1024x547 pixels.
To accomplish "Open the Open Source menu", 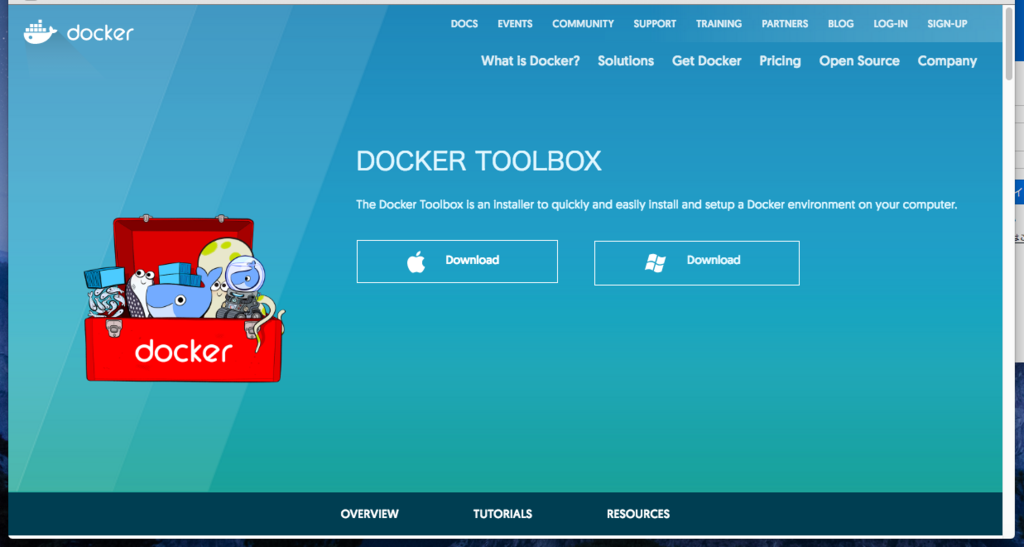I will pyautogui.click(x=859, y=61).
